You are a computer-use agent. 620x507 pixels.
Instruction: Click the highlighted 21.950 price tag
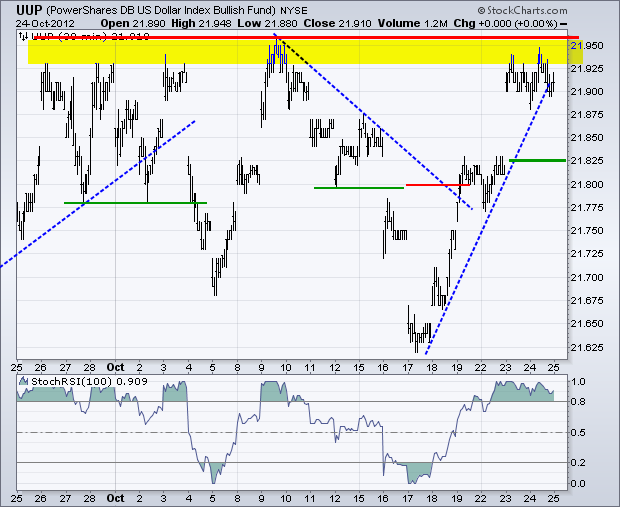(587, 46)
